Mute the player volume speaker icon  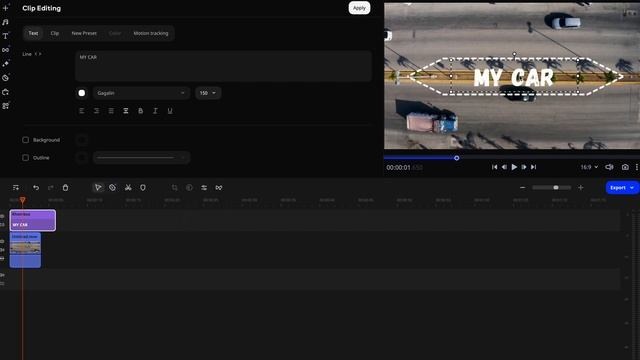click(609, 167)
